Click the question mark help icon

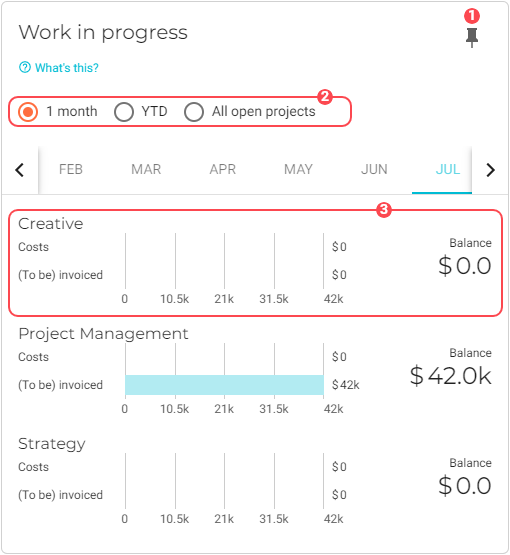coord(25,67)
